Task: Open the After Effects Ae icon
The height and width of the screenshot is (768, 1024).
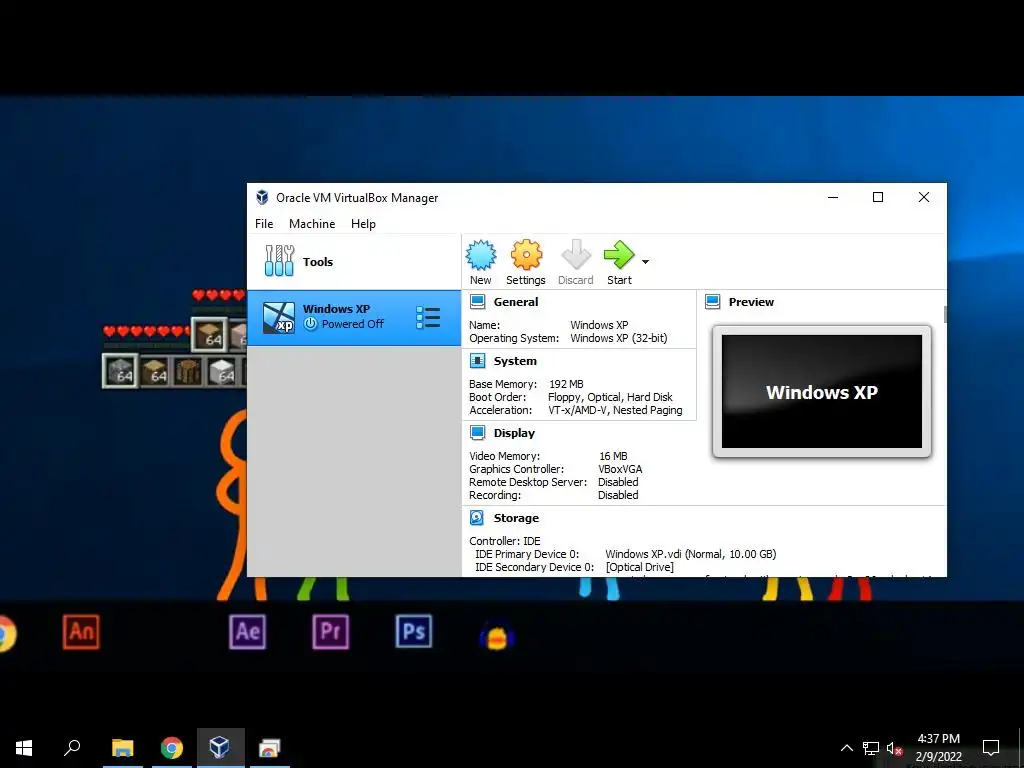Action: pyautogui.click(x=248, y=632)
